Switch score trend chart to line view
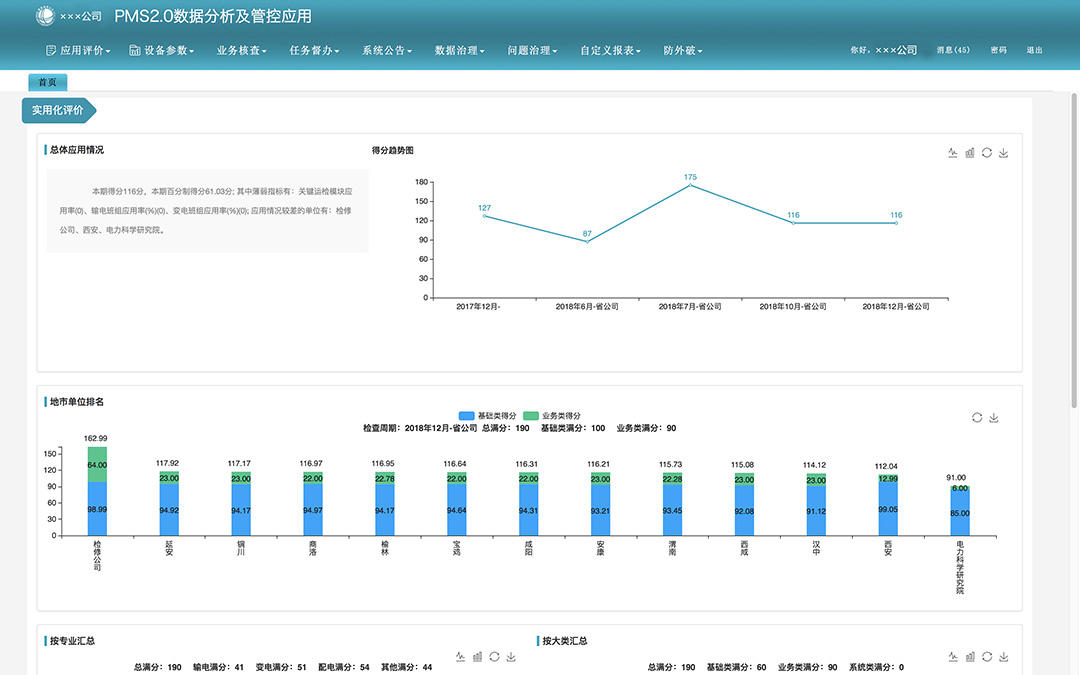Viewport: 1080px width, 675px height. point(953,153)
